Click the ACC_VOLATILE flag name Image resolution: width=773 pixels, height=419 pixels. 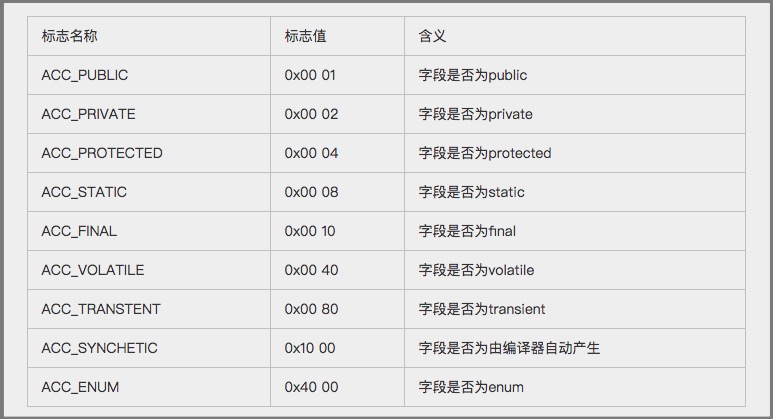click(x=93, y=270)
